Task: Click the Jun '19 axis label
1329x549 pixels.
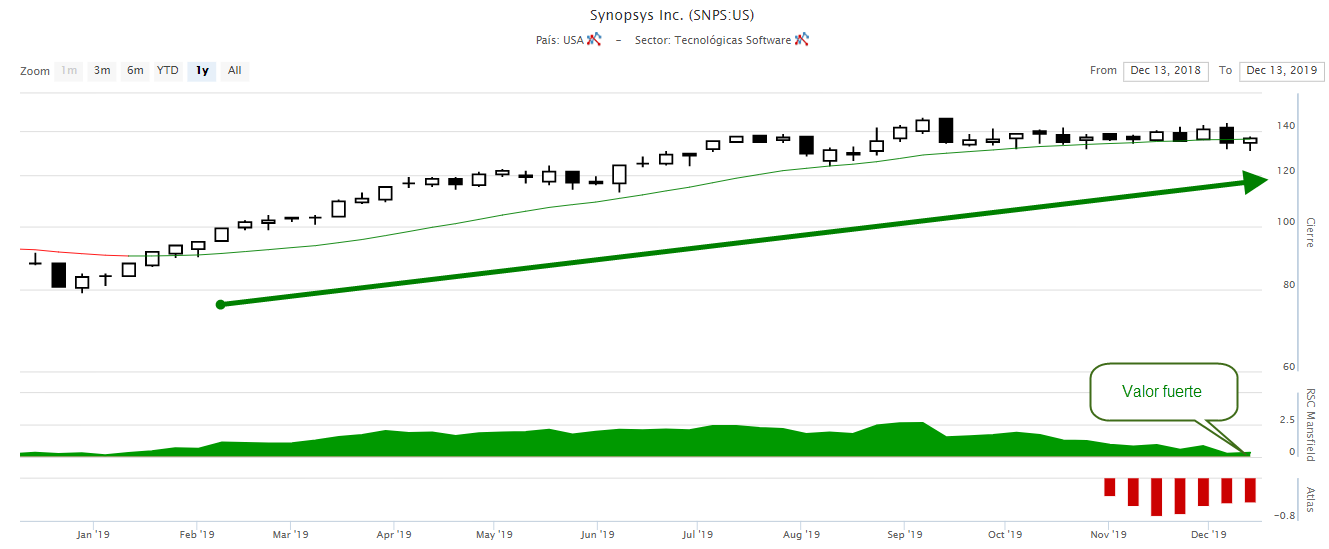Action: point(597,534)
